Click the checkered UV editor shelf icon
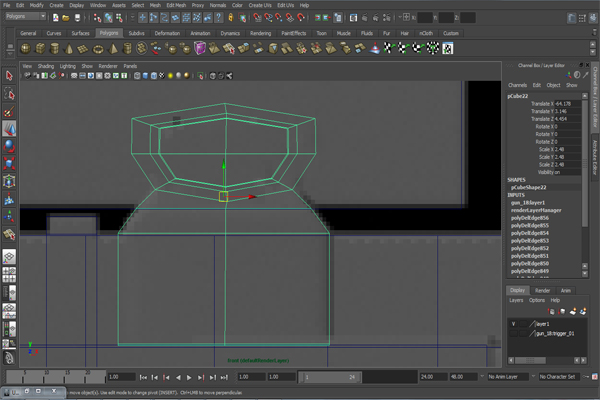Screen dimensions: 600x400 point(448,48)
